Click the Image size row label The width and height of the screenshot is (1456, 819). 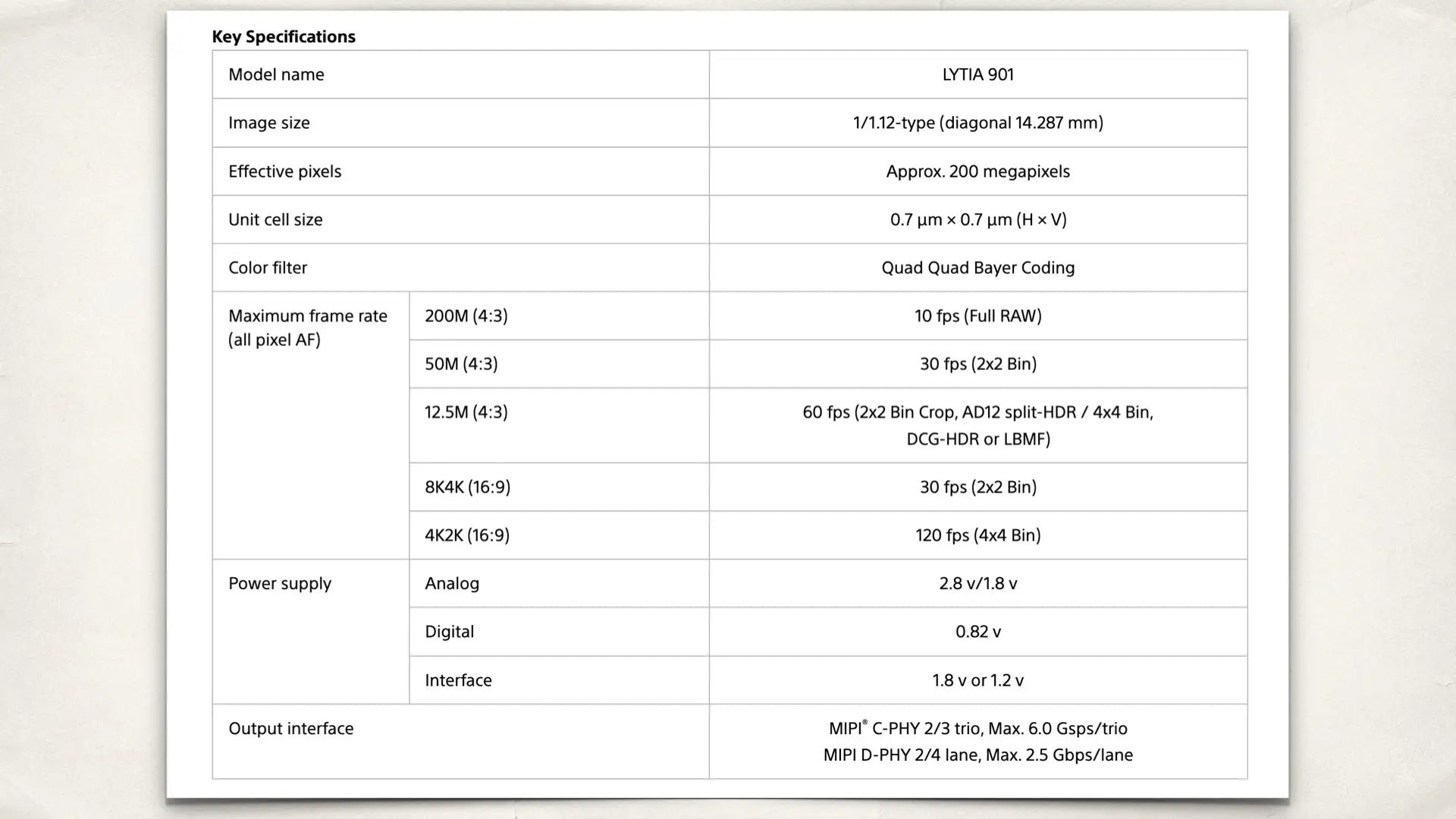pos(269,123)
